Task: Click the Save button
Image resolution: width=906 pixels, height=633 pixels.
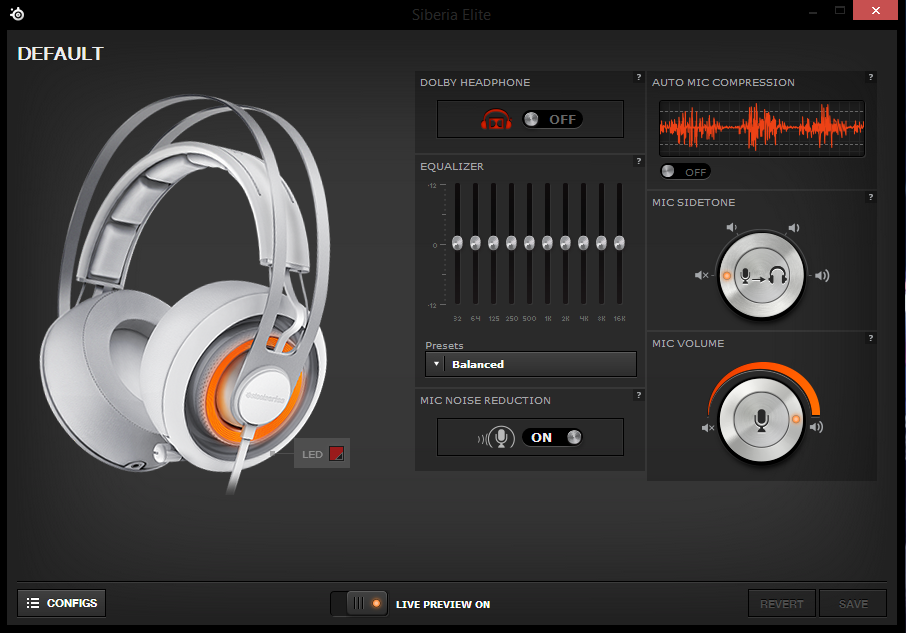Action: tap(853, 603)
